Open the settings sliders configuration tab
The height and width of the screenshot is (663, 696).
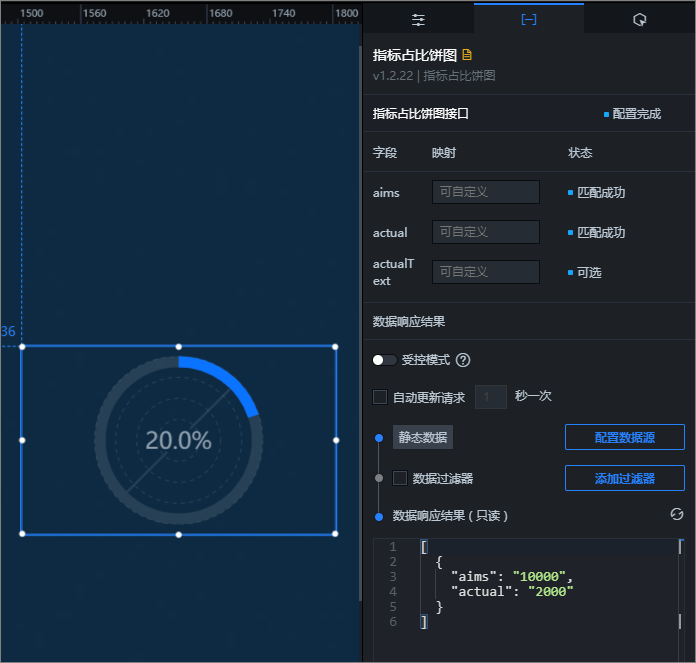[418, 20]
